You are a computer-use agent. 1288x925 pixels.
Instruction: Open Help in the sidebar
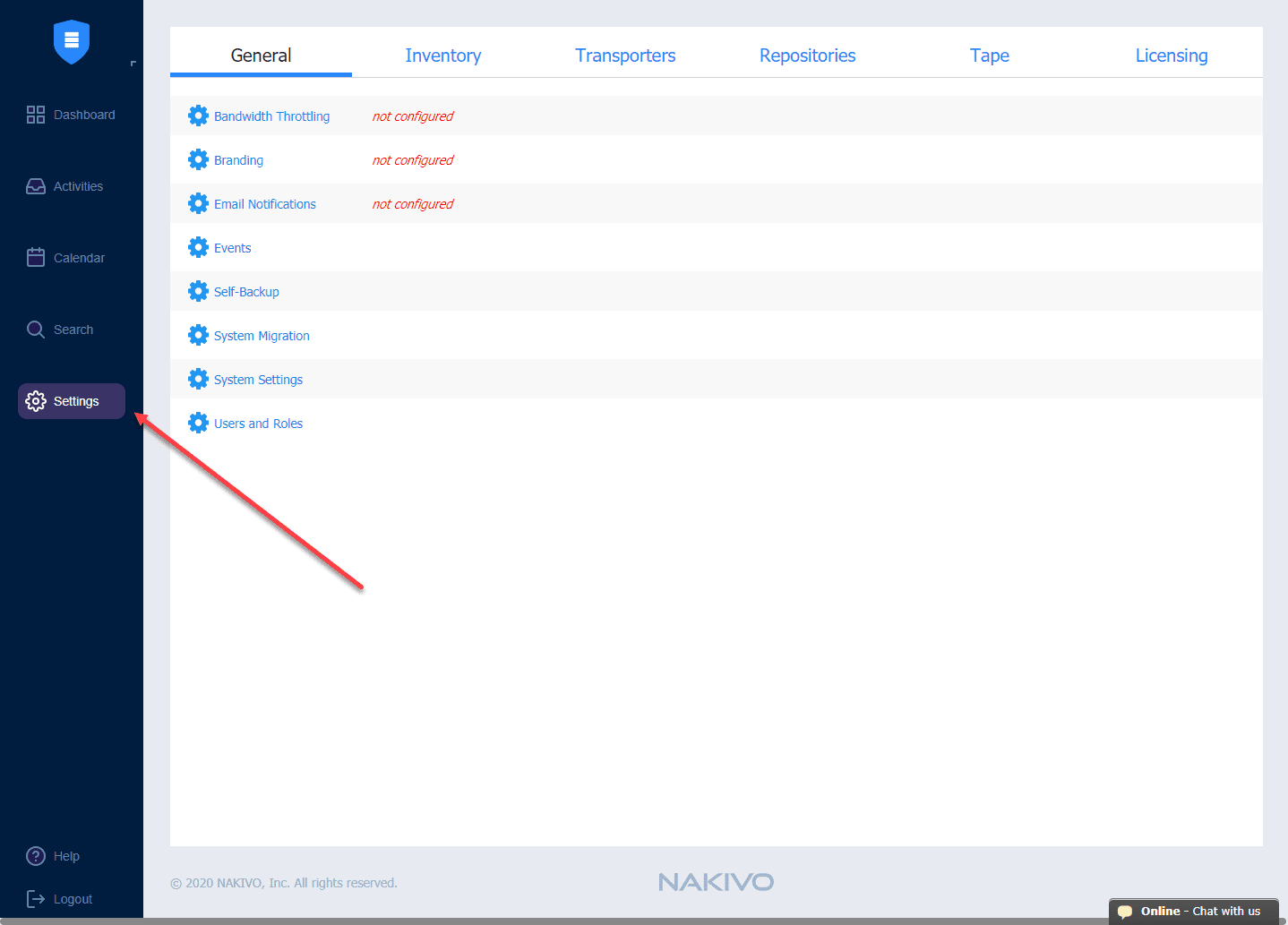(x=54, y=856)
